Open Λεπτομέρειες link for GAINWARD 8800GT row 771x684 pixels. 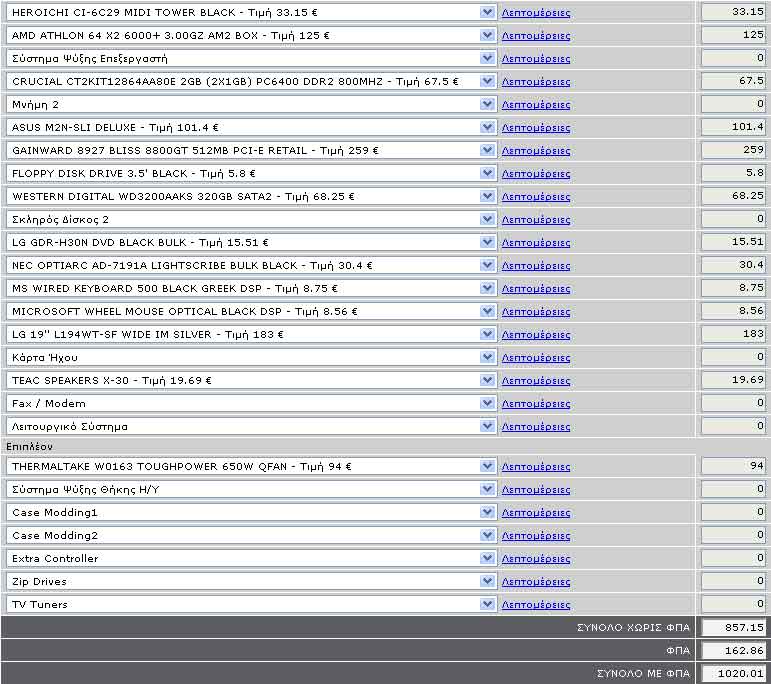pyautogui.click(x=536, y=151)
